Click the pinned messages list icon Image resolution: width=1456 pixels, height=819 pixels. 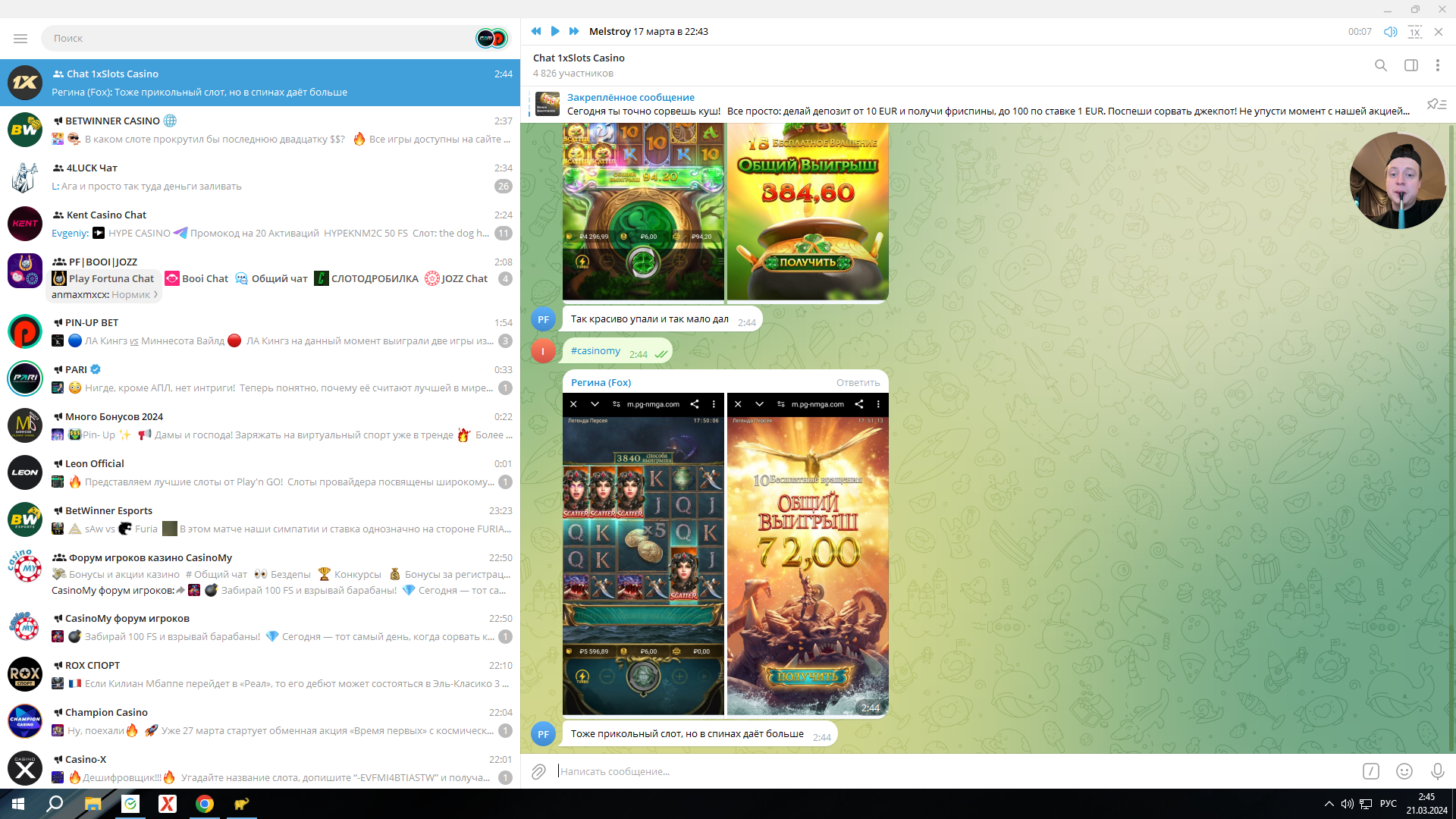(x=1436, y=104)
